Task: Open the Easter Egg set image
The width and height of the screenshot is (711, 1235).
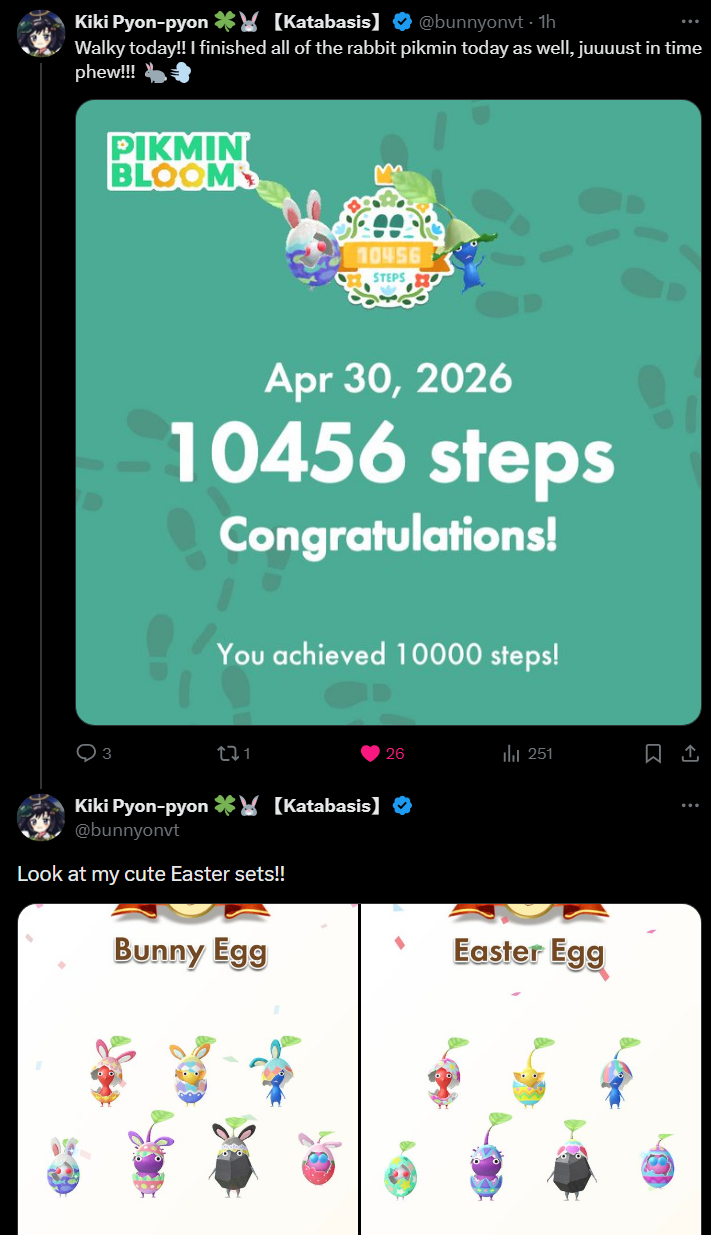Action: [x=531, y=1069]
